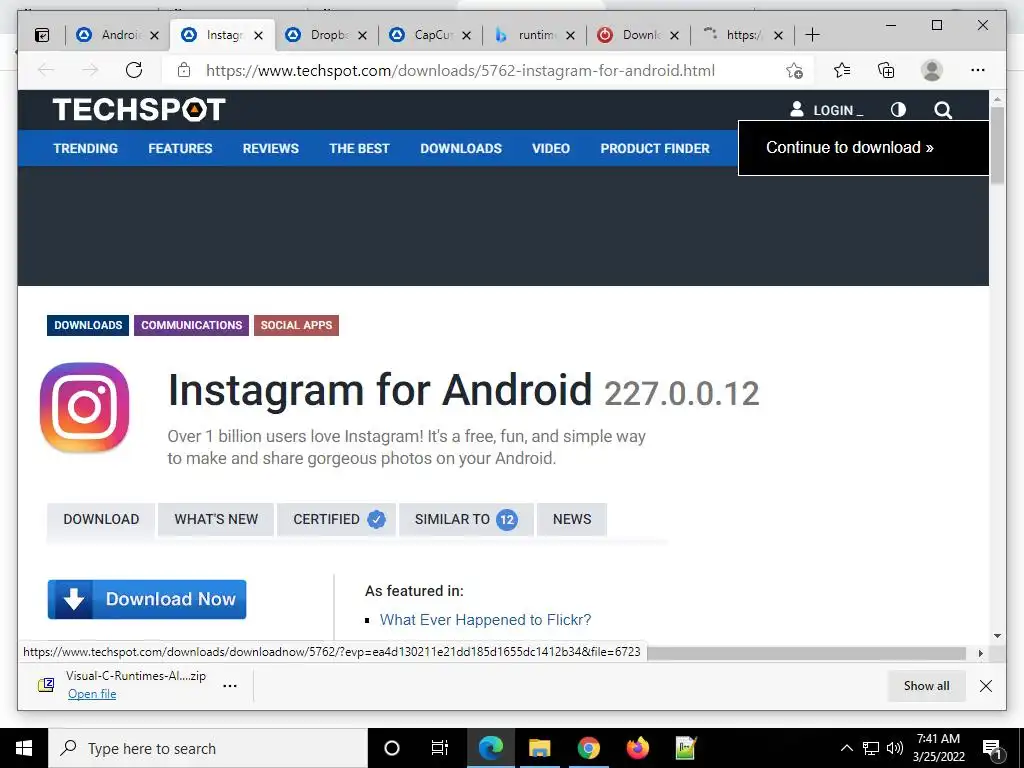Open options for Visual-C-Runtimes download

[230, 686]
